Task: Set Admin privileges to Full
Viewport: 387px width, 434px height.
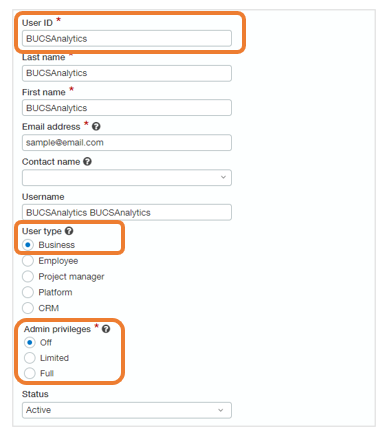Action: coord(30,373)
